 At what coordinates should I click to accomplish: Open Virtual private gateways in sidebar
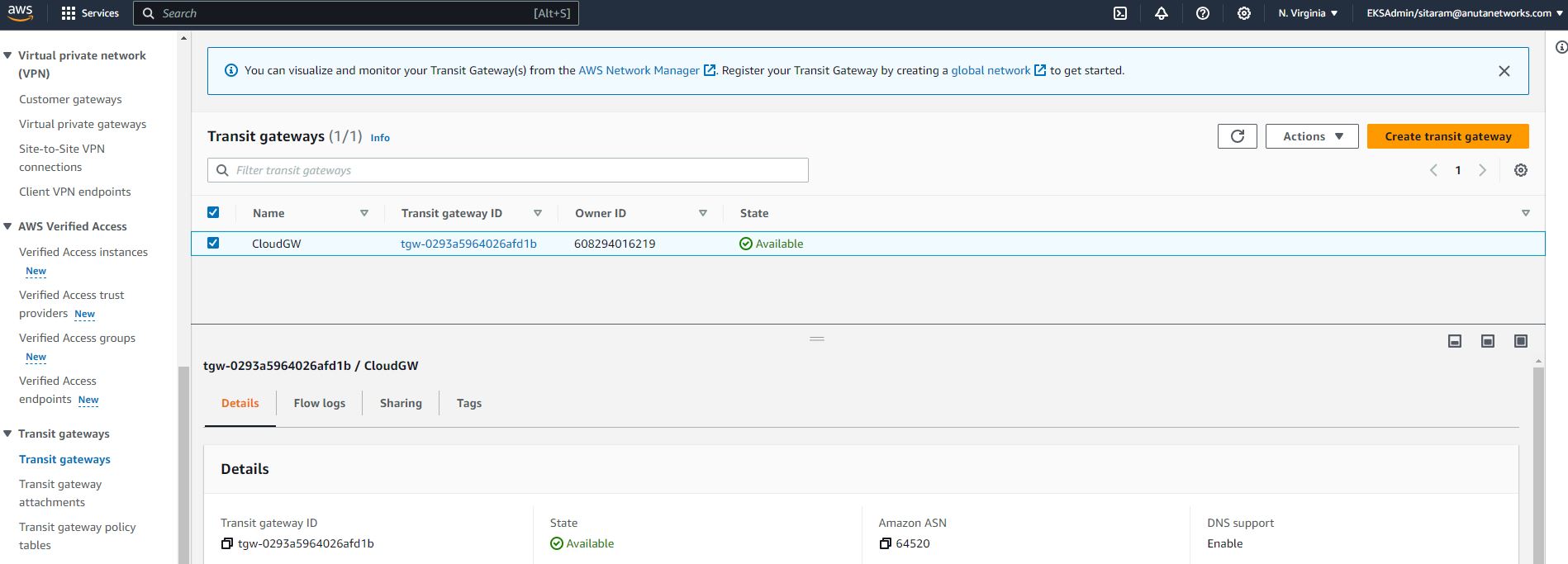(83, 124)
